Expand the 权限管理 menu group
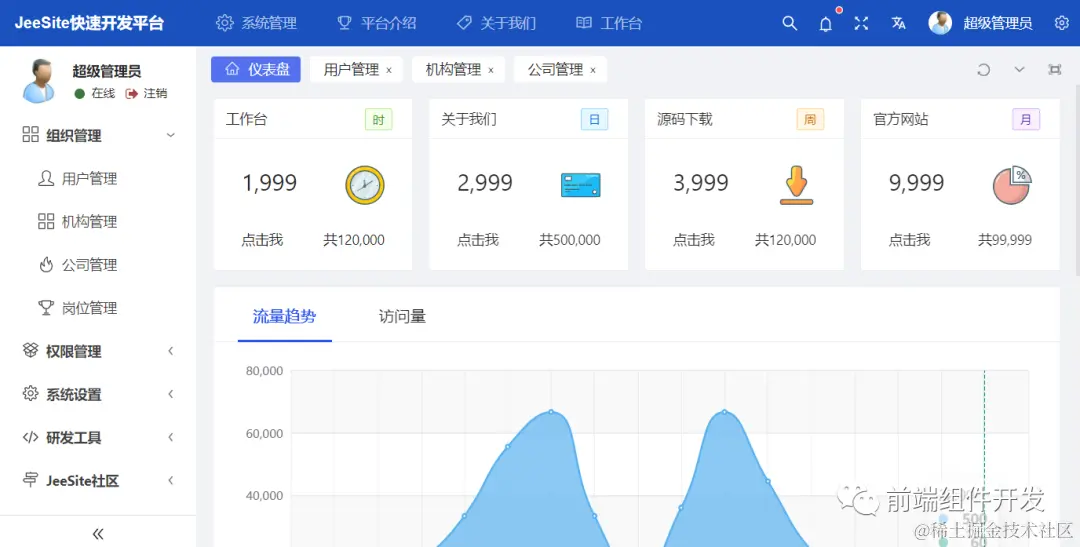The height and width of the screenshot is (547, 1080). (x=98, y=351)
